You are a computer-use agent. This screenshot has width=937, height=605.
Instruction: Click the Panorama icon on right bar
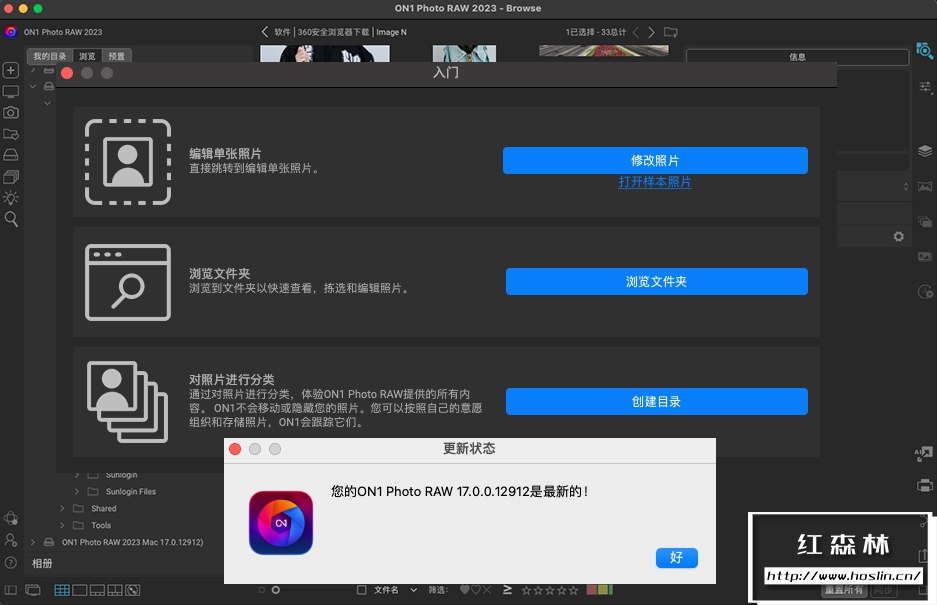925,187
